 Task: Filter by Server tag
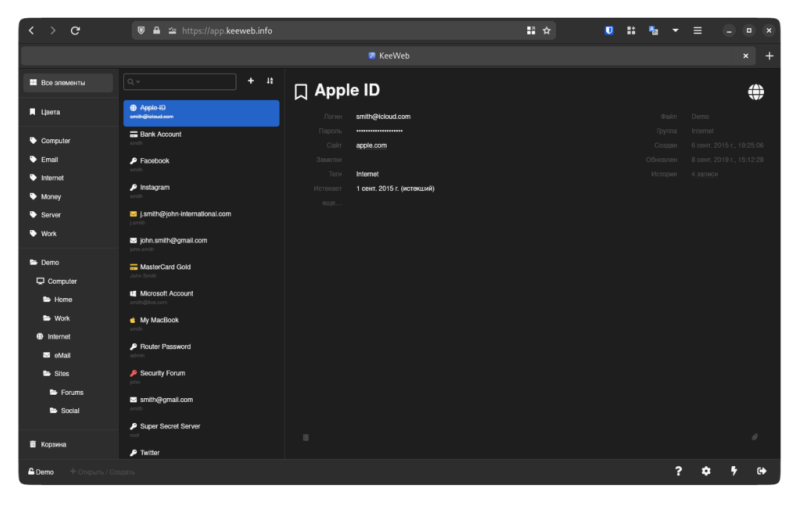tap(68, 215)
